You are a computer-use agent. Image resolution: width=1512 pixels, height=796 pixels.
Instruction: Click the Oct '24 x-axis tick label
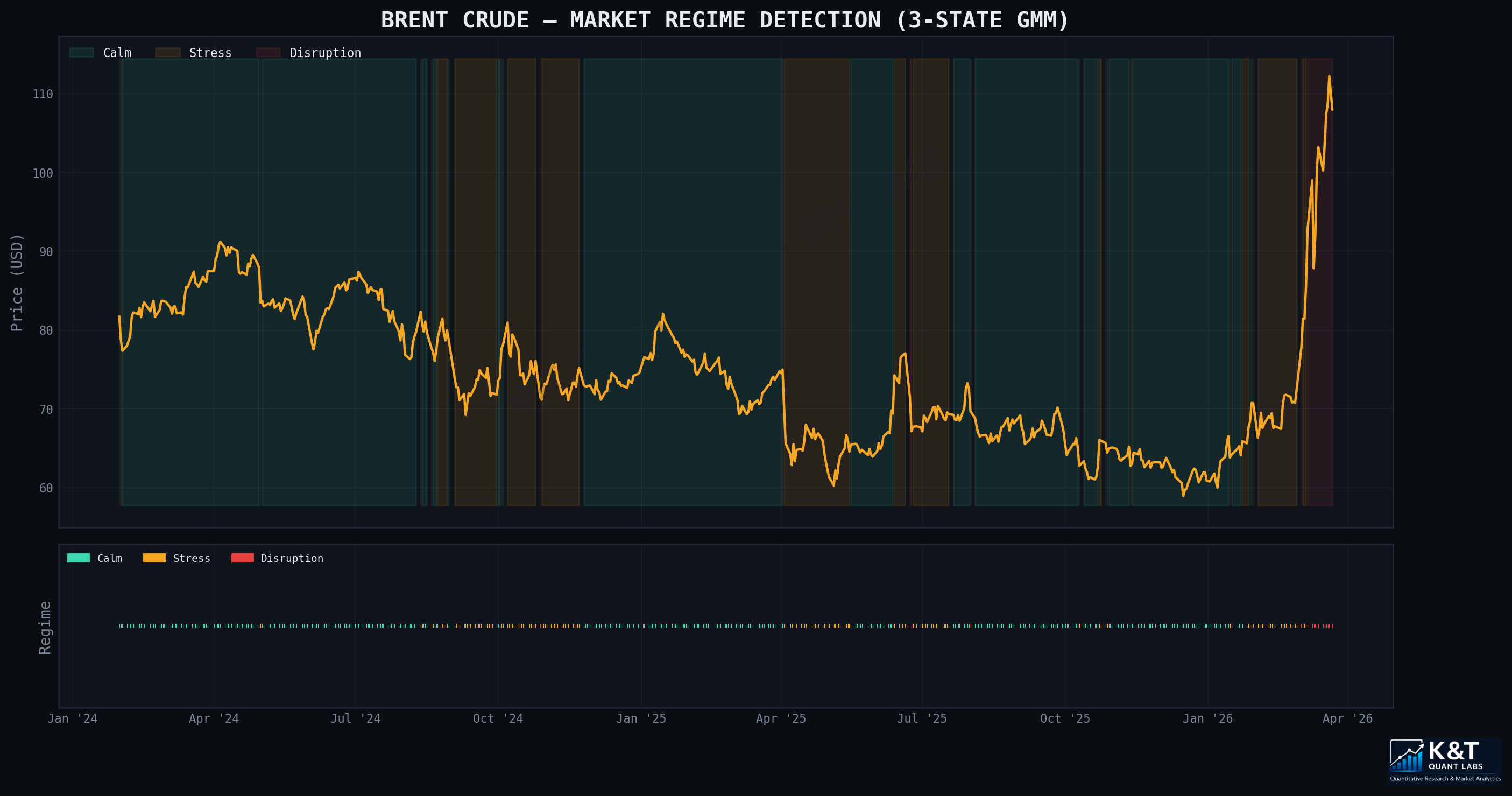tap(498, 718)
